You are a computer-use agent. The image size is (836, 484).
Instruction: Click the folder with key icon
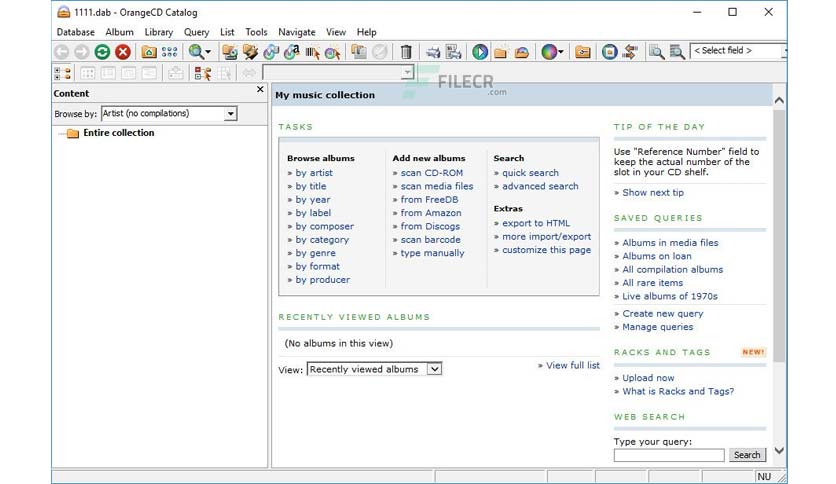[x=583, y=52]
